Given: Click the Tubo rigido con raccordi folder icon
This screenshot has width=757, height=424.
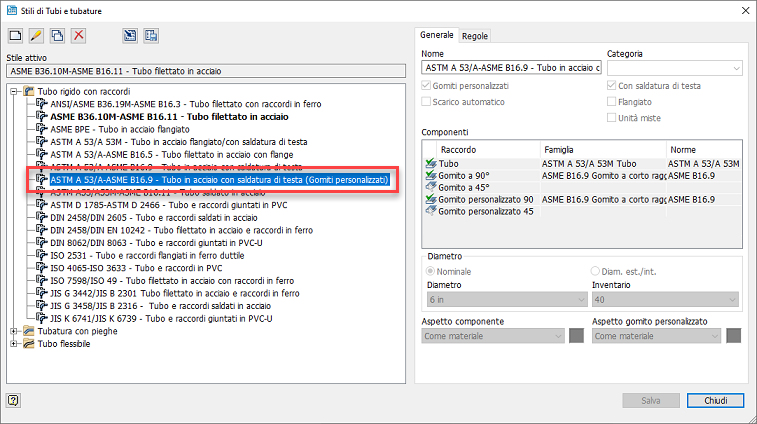Looking at the screenshot, I should (x=29, y=91).
